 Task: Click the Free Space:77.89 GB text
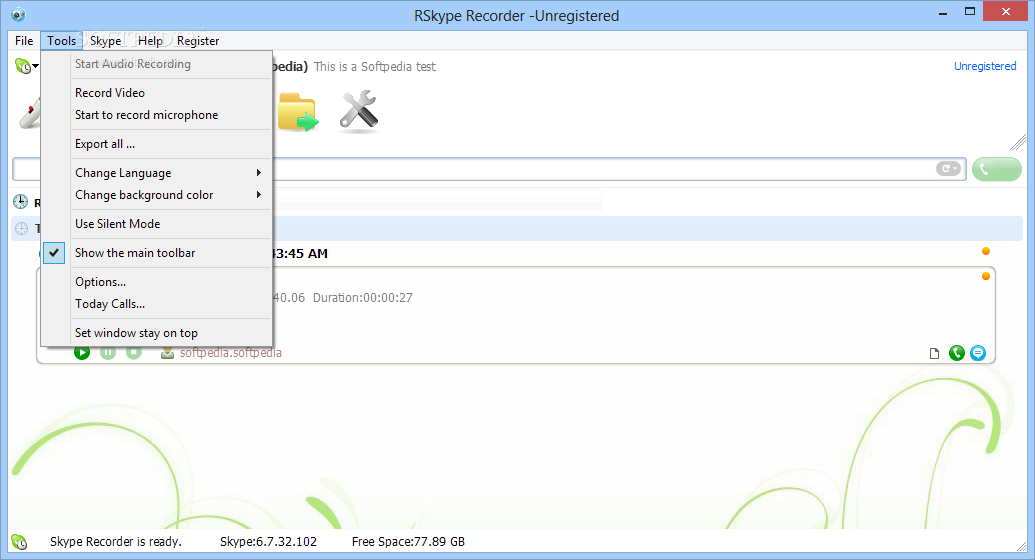click(408, 542)
